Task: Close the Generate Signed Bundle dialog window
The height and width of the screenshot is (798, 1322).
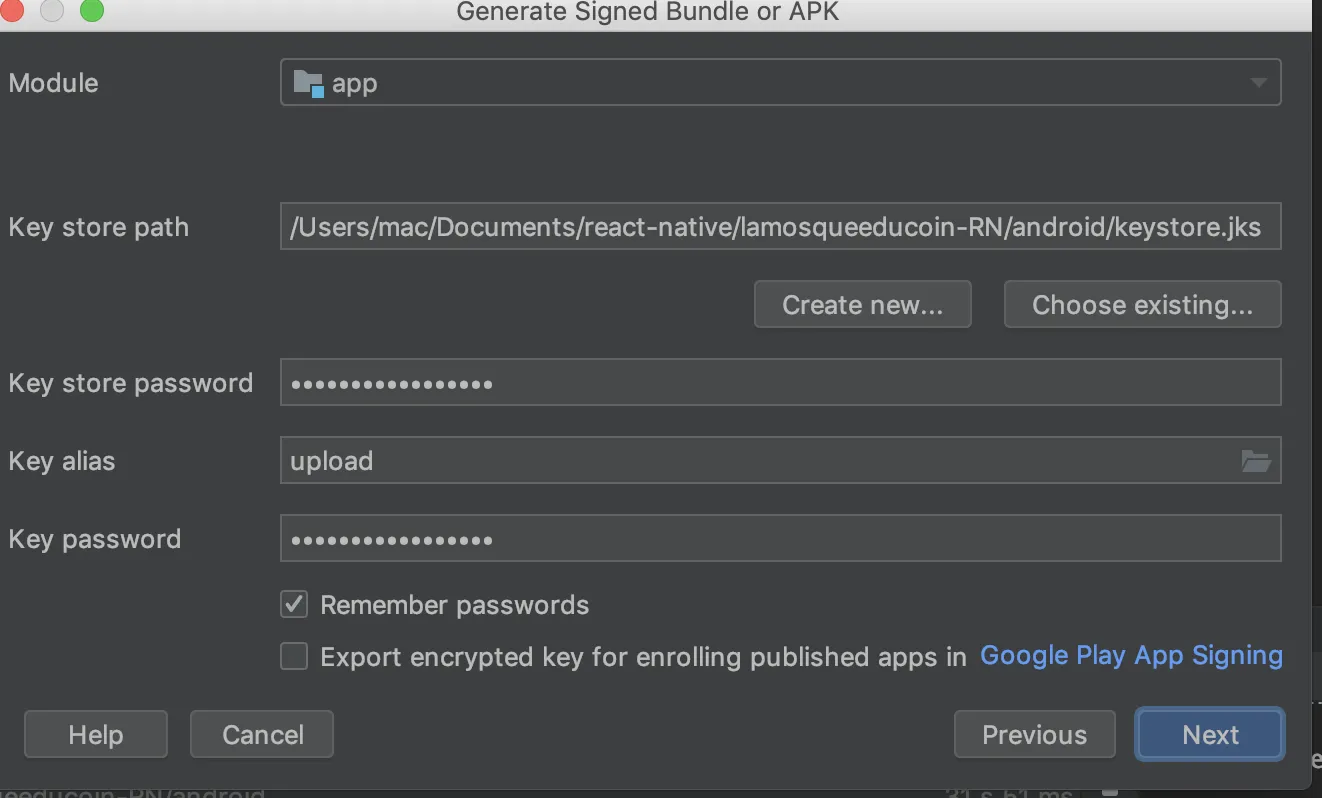Action: [14, 10]
